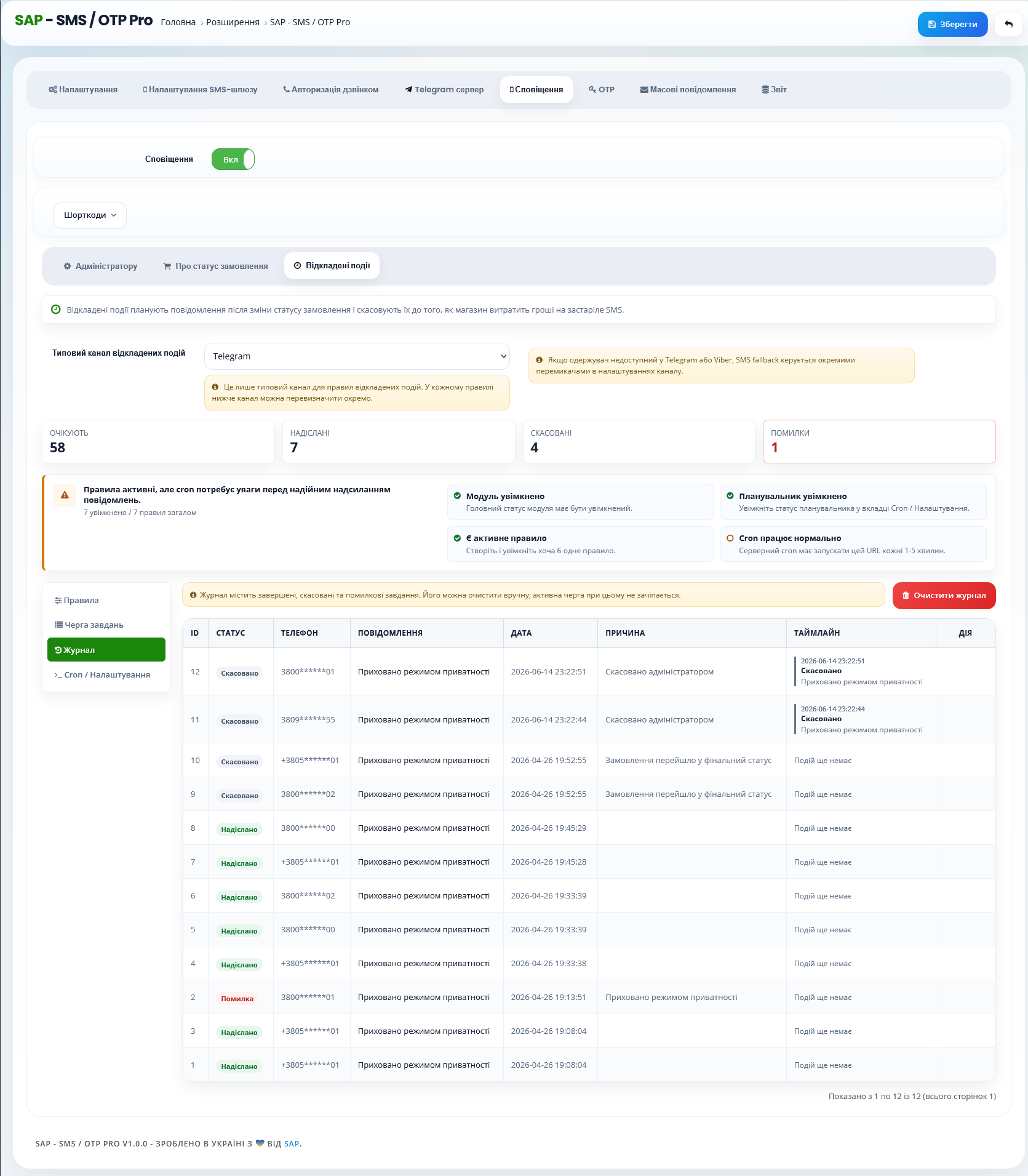Screen dimensions: 1028x1176
Task: Click the shopping cart icon on Про статус замовлення
Action: pos(167,266)
